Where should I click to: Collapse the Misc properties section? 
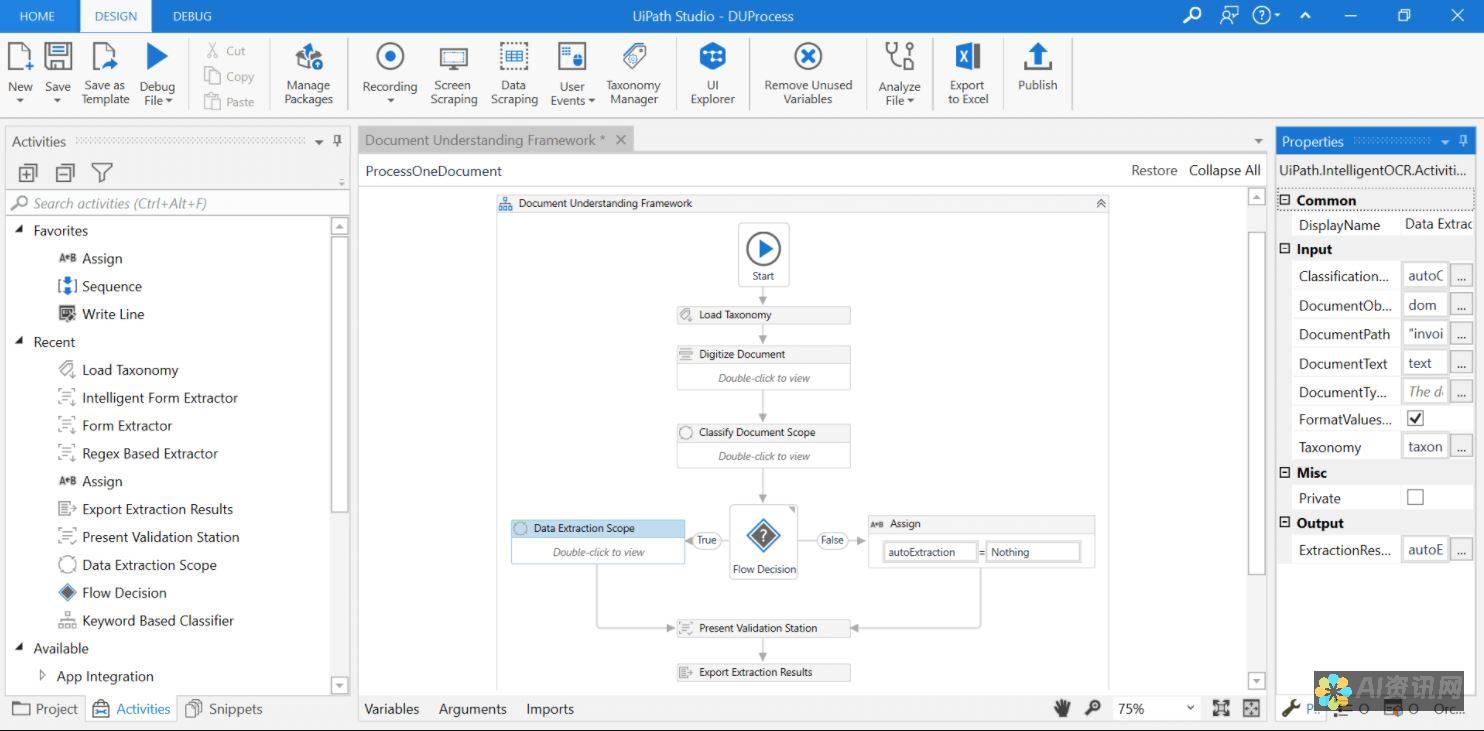[1285, 471]
